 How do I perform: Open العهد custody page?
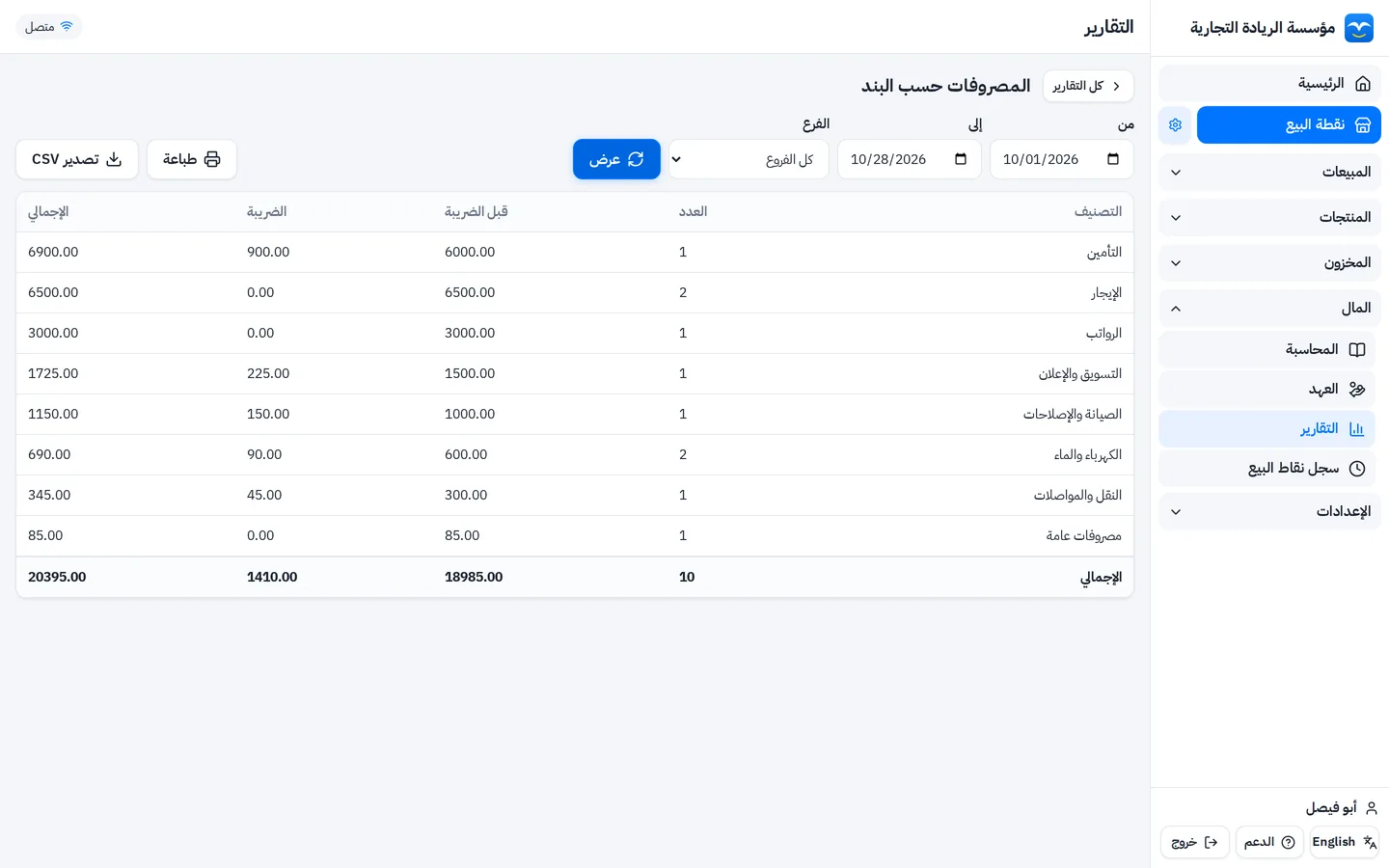point(1266,390)
